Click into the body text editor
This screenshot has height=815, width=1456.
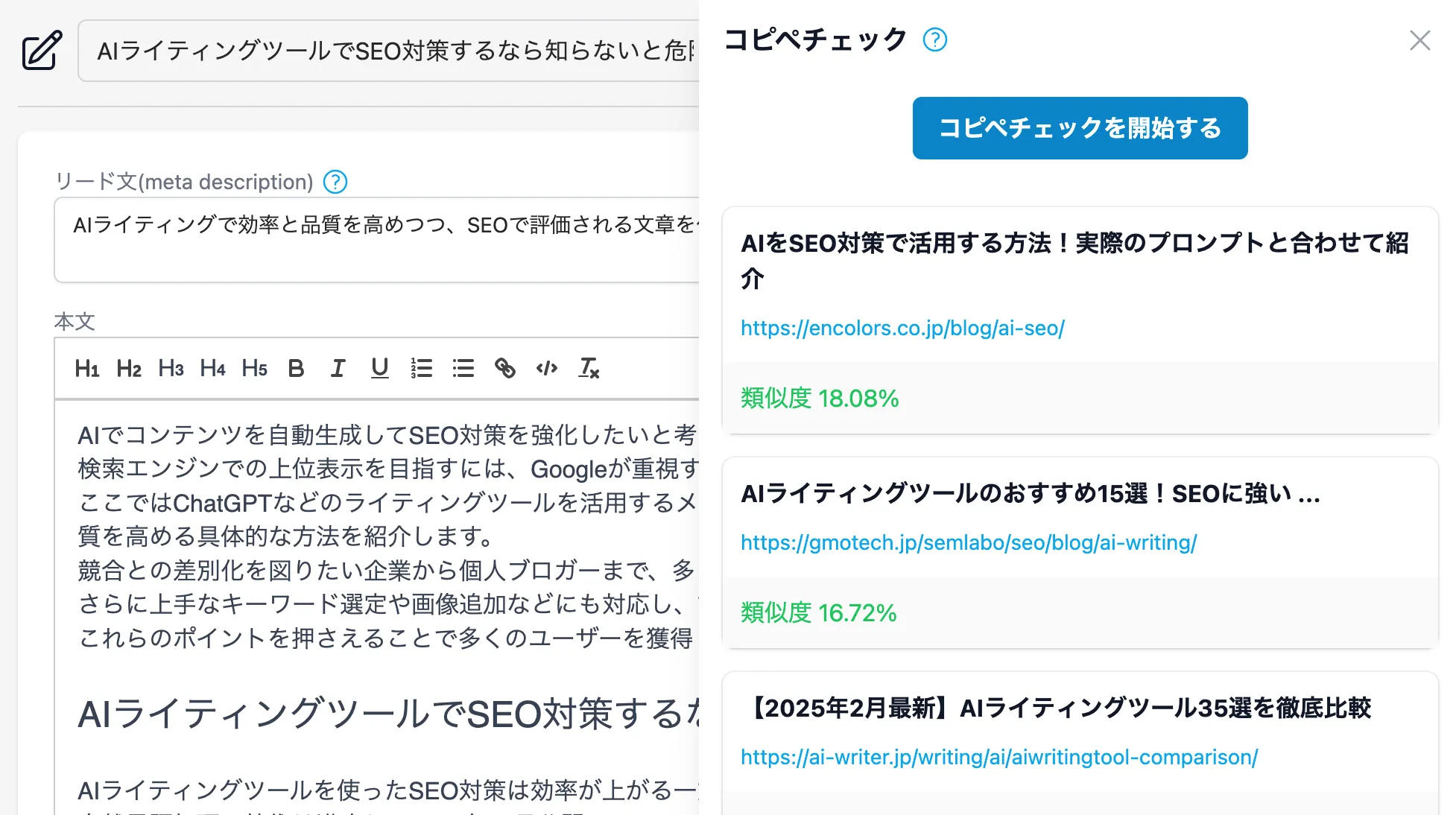(376, 607)
